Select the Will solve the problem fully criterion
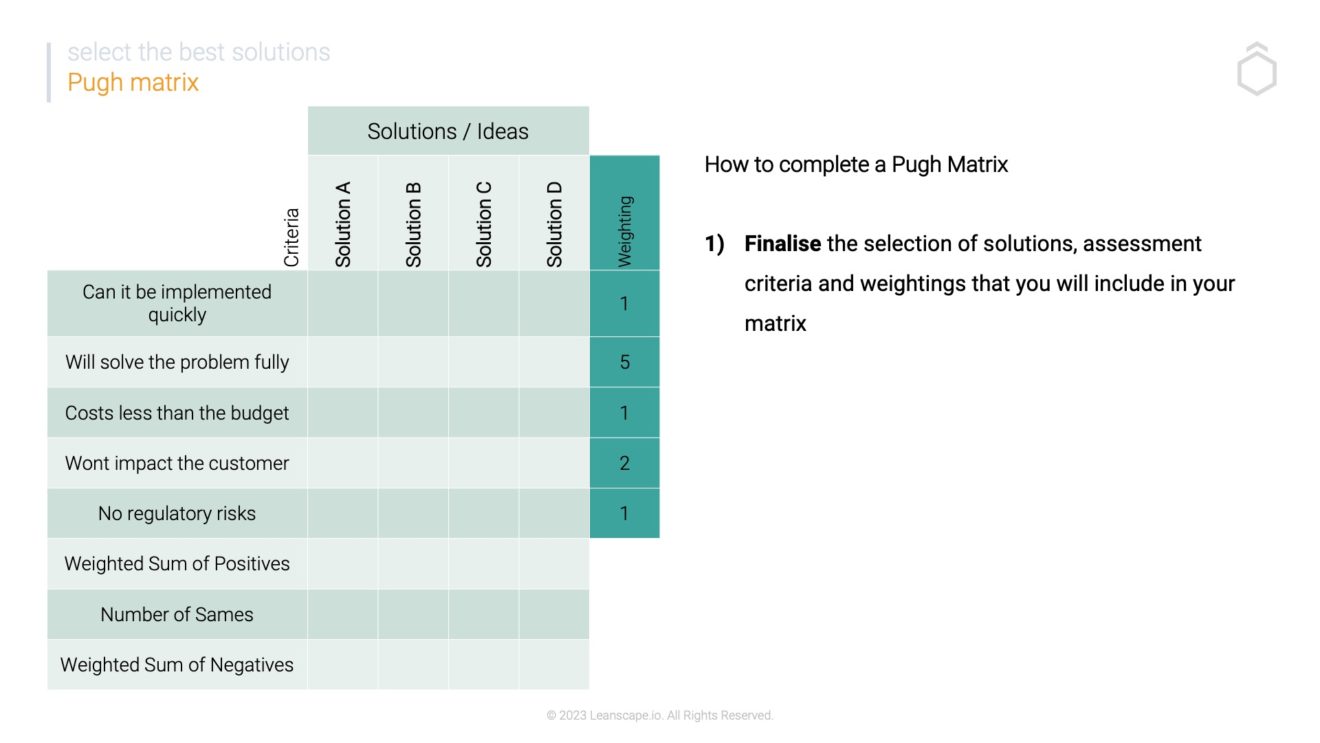Image resolution: width=1320 pixels, height=743 pixels. (177, 362)
